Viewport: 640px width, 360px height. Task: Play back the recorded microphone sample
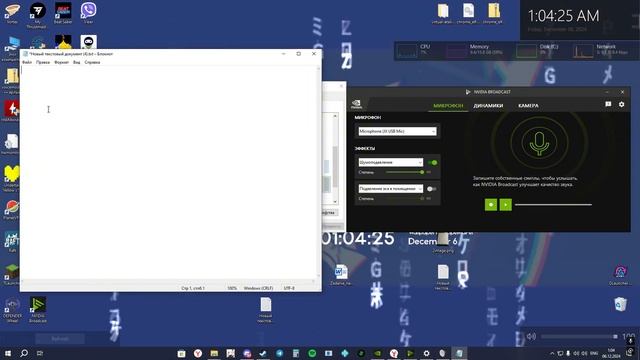coord(505,204)
